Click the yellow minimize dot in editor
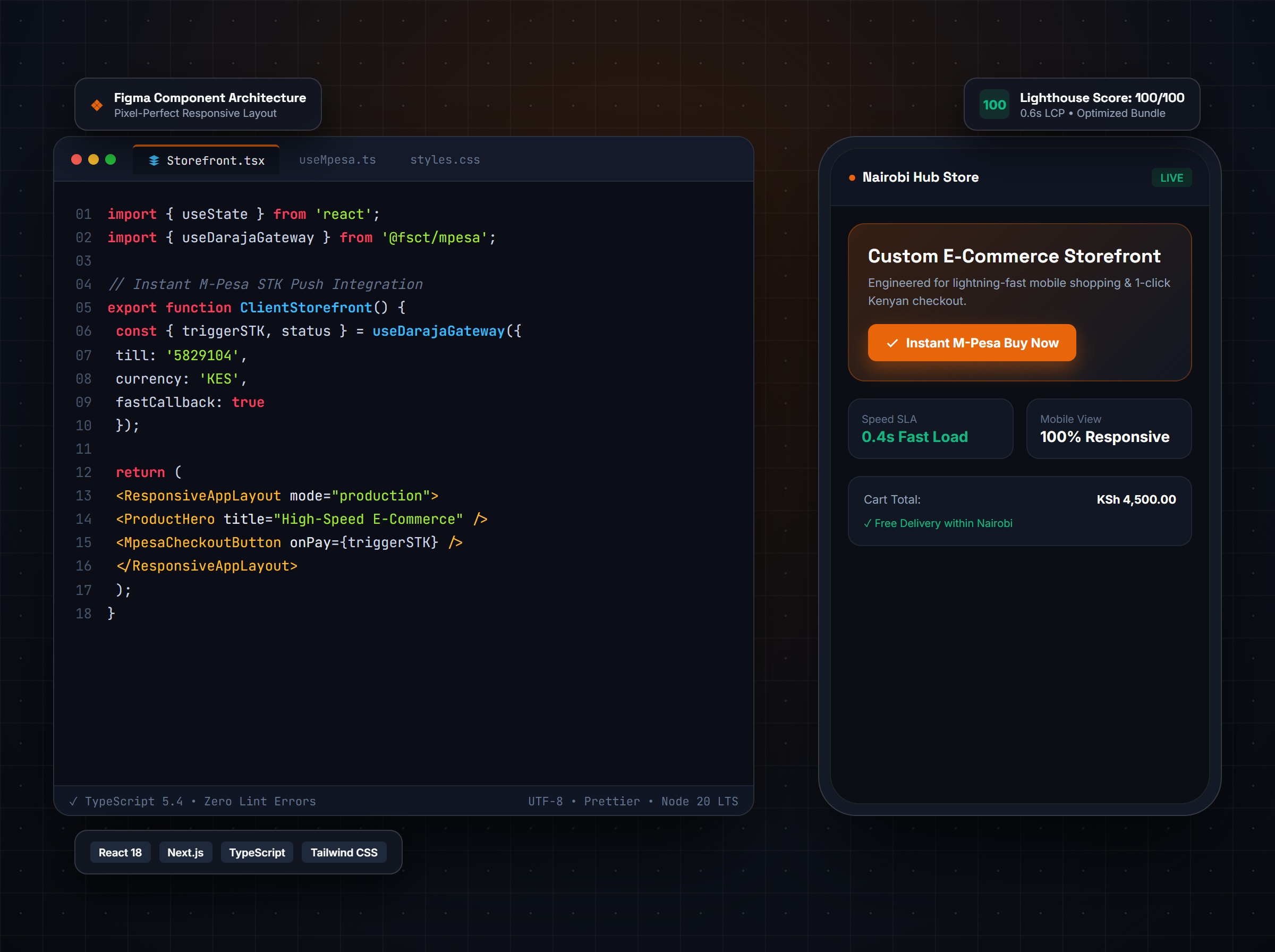This screenshot has height=952, width=1275. click(x=93, y=159)
